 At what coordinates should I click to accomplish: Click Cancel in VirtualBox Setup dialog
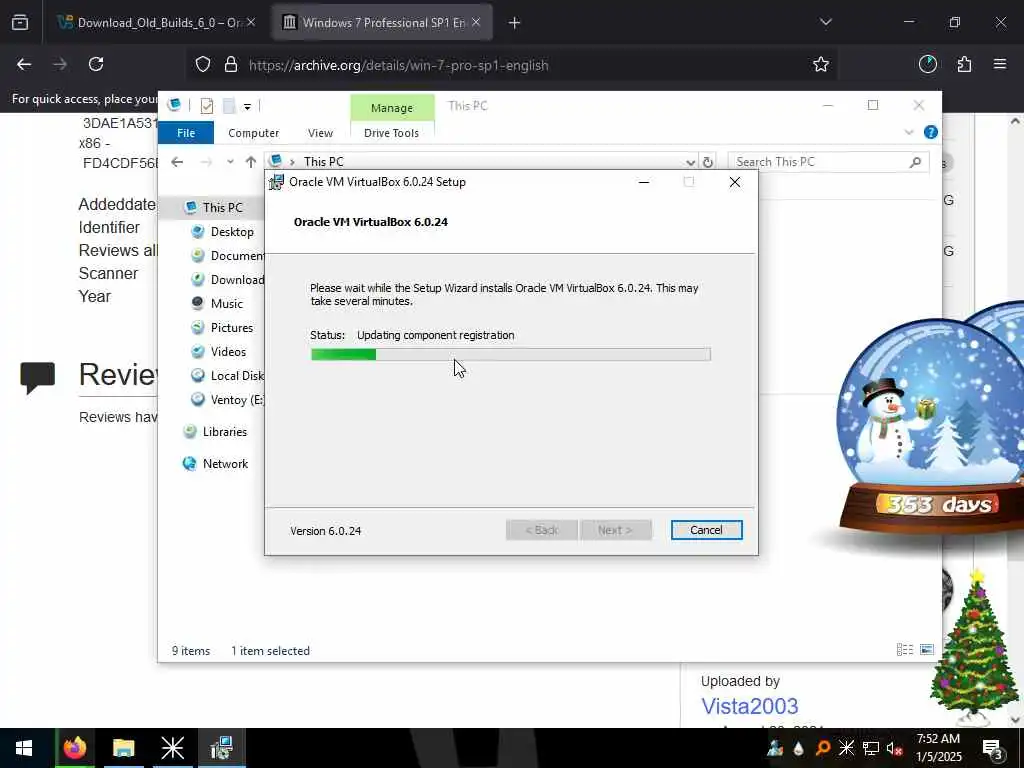pos(706,530)
